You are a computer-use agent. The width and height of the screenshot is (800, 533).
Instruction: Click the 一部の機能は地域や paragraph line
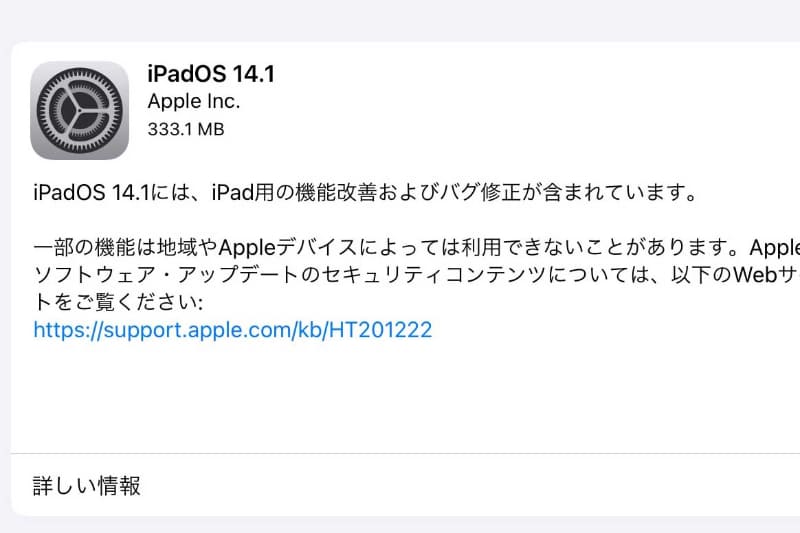(416, 247)
